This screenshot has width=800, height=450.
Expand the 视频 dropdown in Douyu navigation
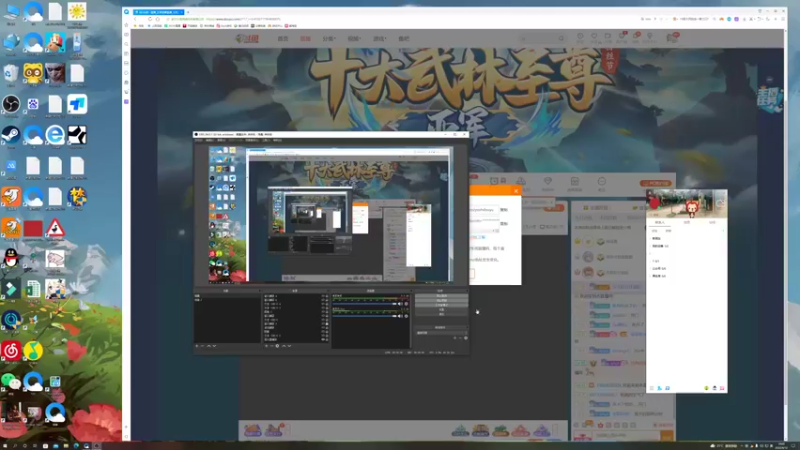tap(354, 39)
